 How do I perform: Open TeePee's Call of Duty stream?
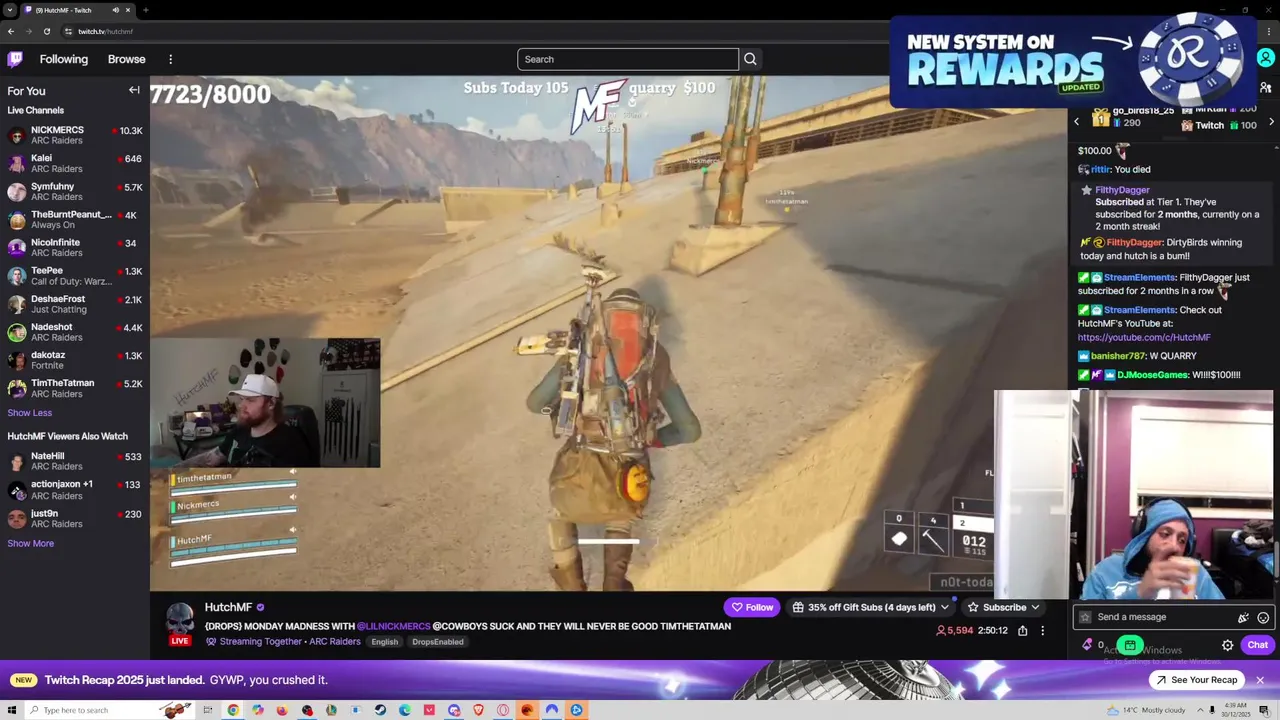[x=75, y=276]
